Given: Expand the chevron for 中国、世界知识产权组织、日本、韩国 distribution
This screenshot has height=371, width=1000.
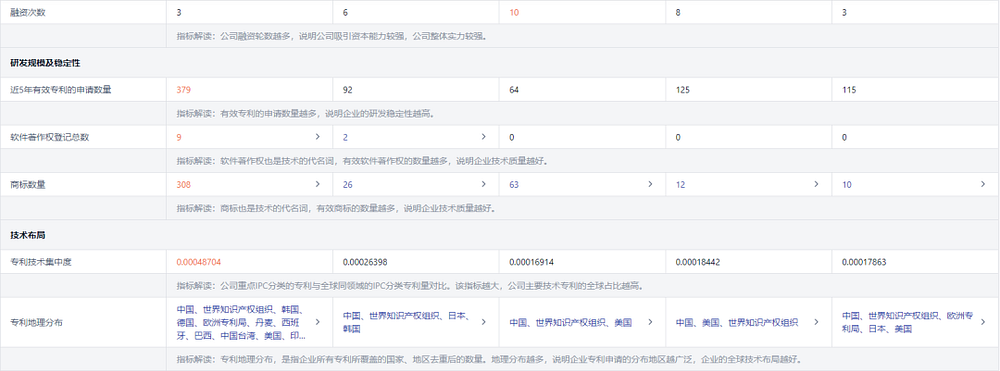Looking at the screenshot, I should tap(483, 323).
